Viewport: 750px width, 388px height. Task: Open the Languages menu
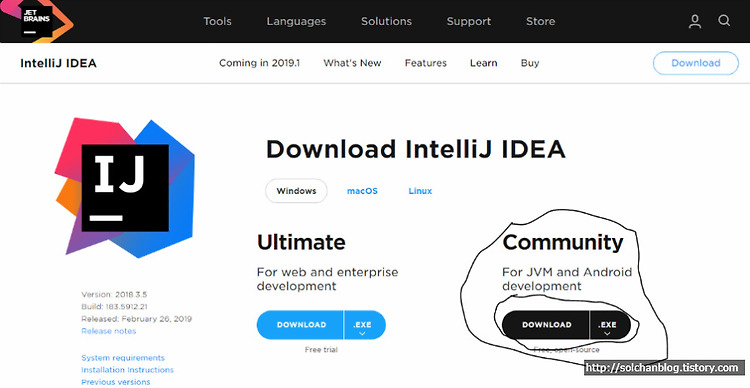296,22
